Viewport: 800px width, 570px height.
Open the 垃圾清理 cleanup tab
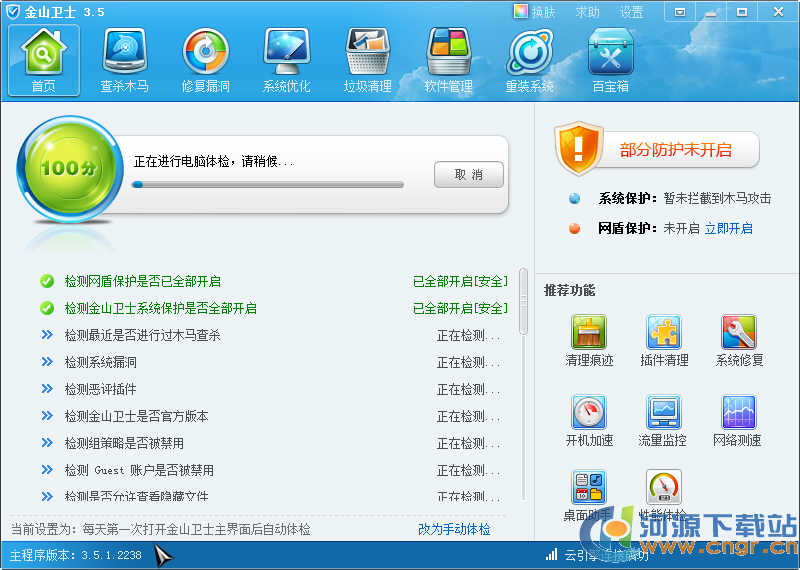(367, 60)
